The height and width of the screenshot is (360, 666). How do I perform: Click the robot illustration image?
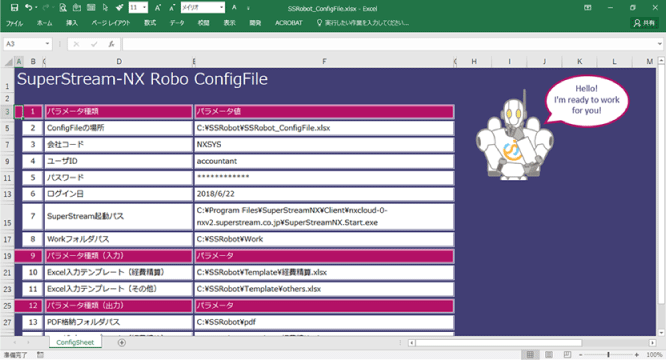[x=514, y=136]
